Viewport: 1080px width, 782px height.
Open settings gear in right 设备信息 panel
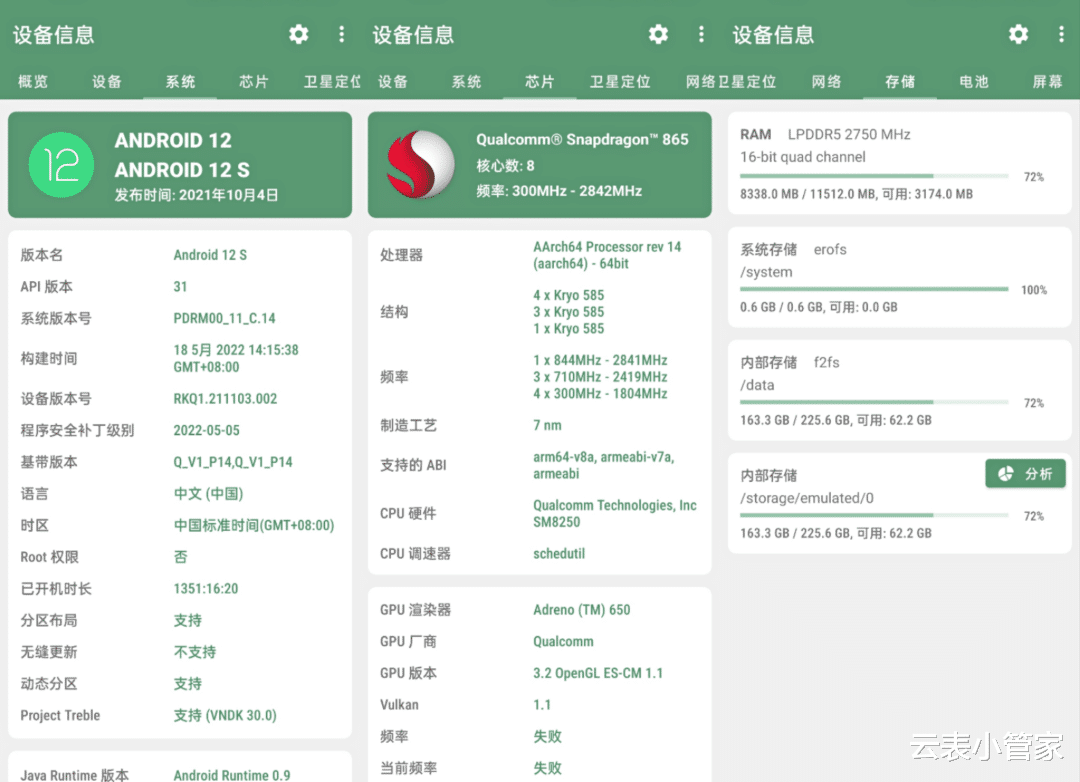tap(1018, 34)
